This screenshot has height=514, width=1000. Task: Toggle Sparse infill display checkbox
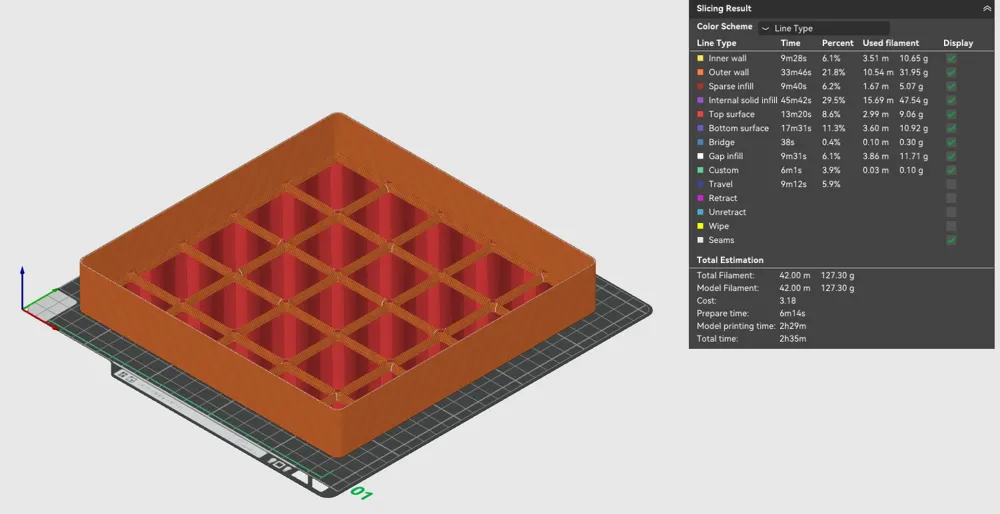tap(951, 86)
